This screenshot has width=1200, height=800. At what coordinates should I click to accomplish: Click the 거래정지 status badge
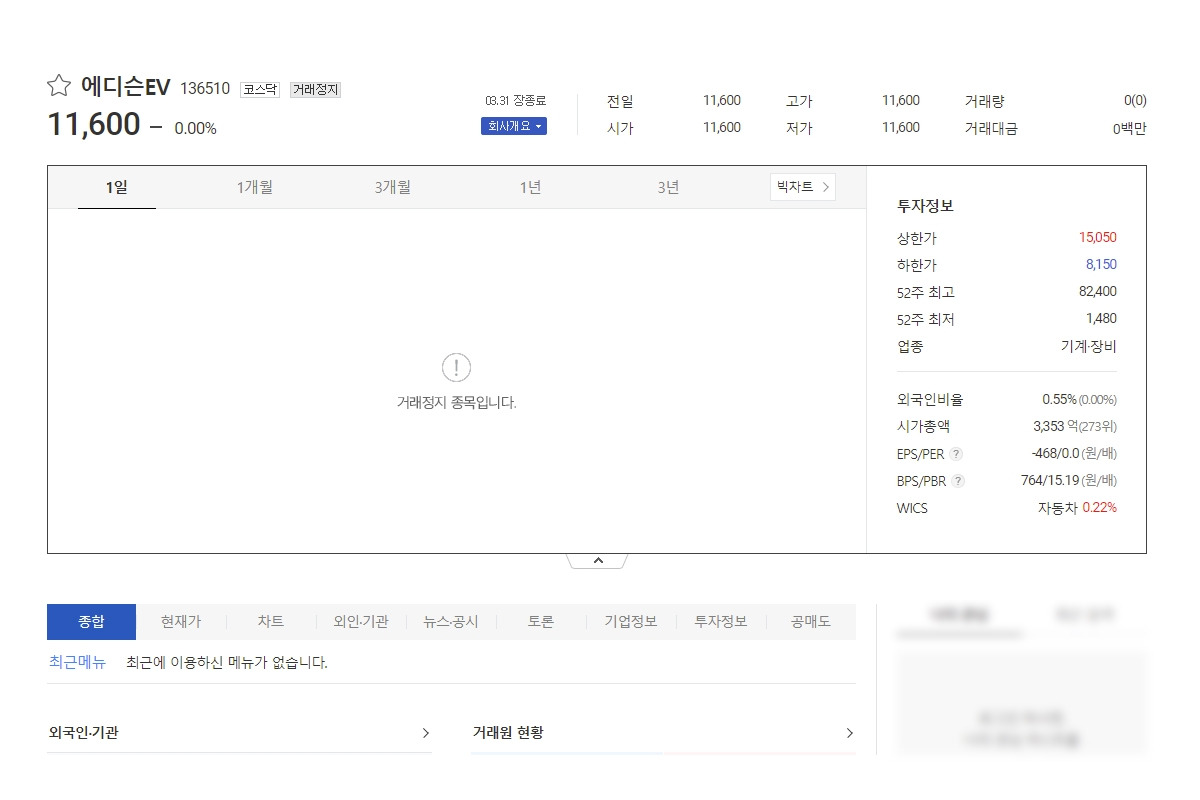pyautogui.click(x=316, y=89)
